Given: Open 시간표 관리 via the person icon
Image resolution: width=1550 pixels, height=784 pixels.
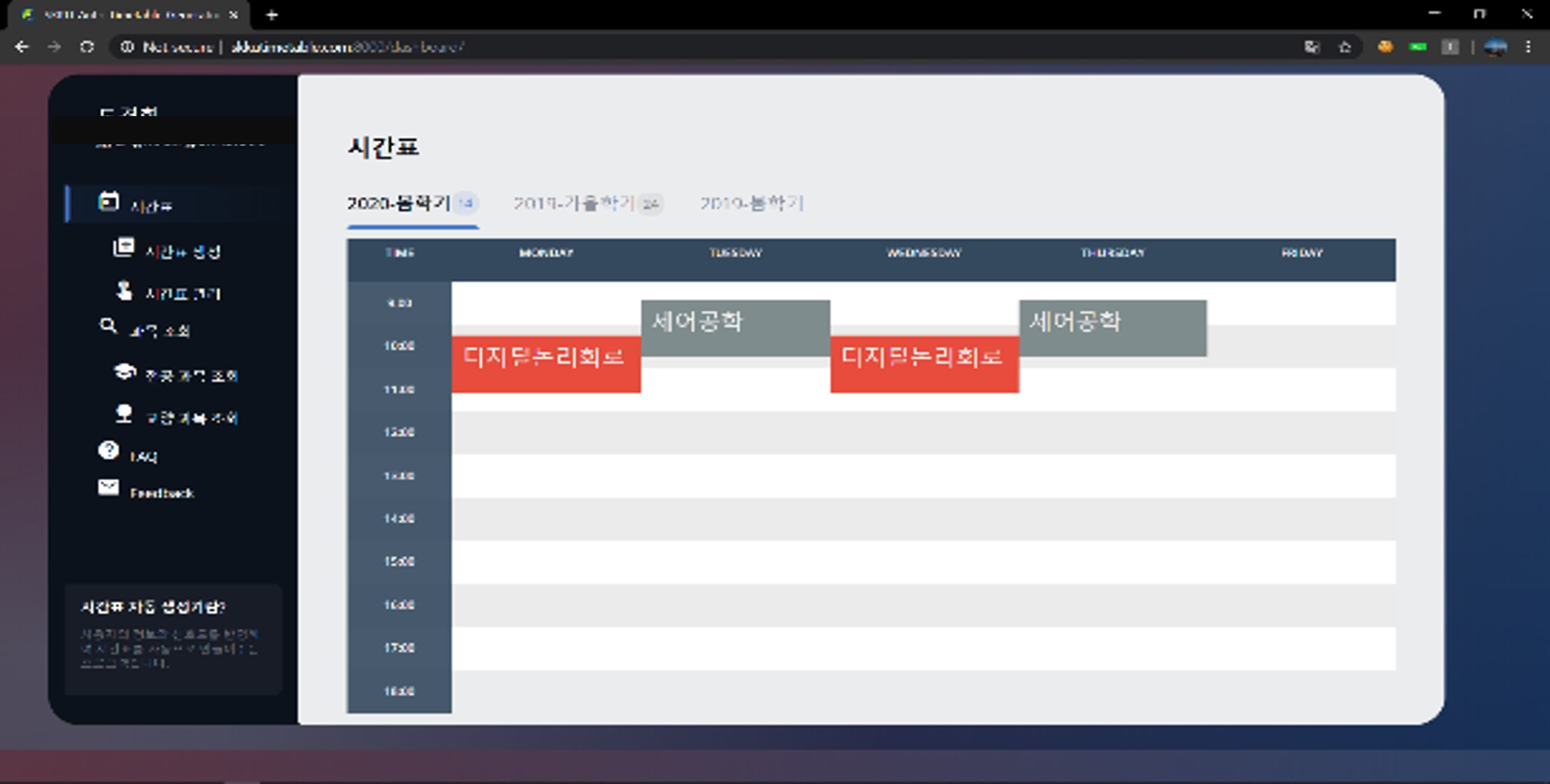Looking at the screenshot, I should (x=124, y=291).
